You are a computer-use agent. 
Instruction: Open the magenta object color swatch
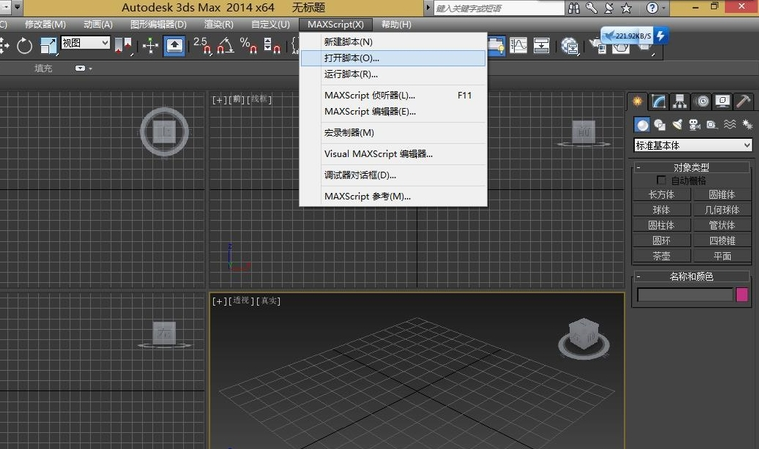tap(742, 295)
